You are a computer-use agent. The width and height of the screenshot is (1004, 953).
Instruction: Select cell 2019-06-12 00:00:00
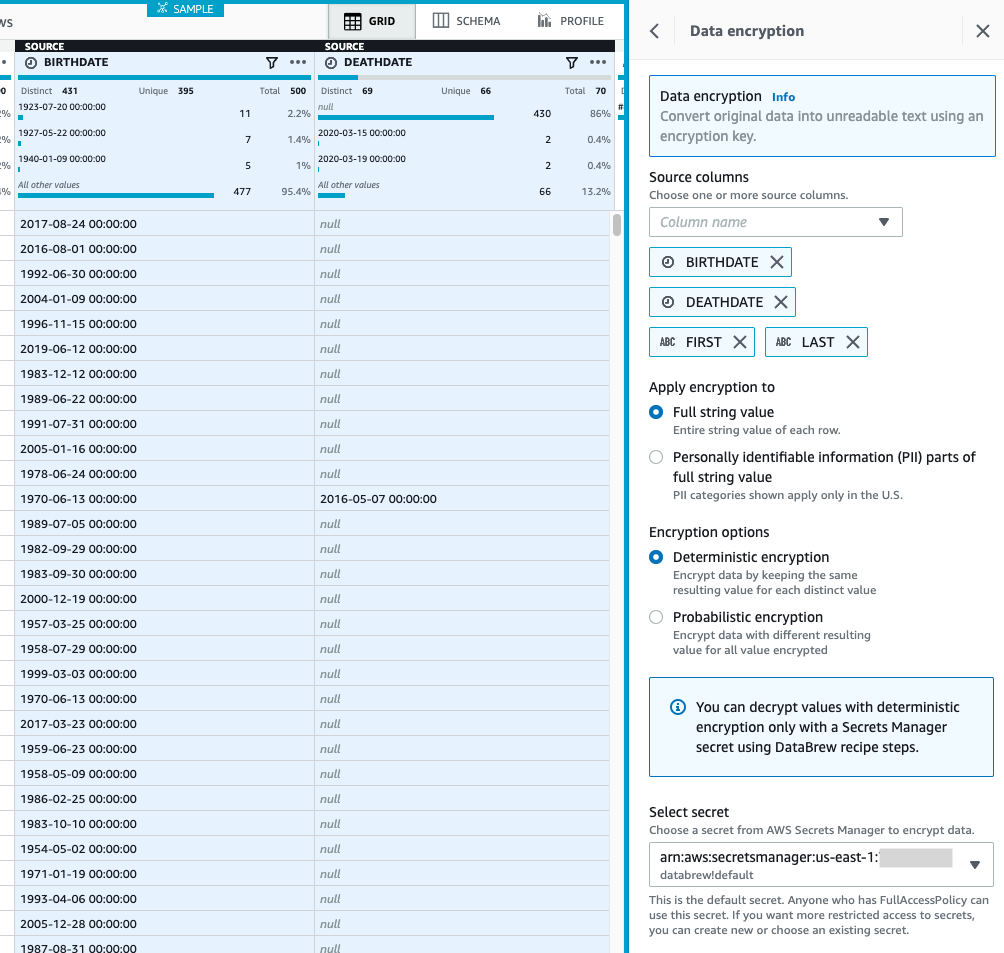point(164,349)
